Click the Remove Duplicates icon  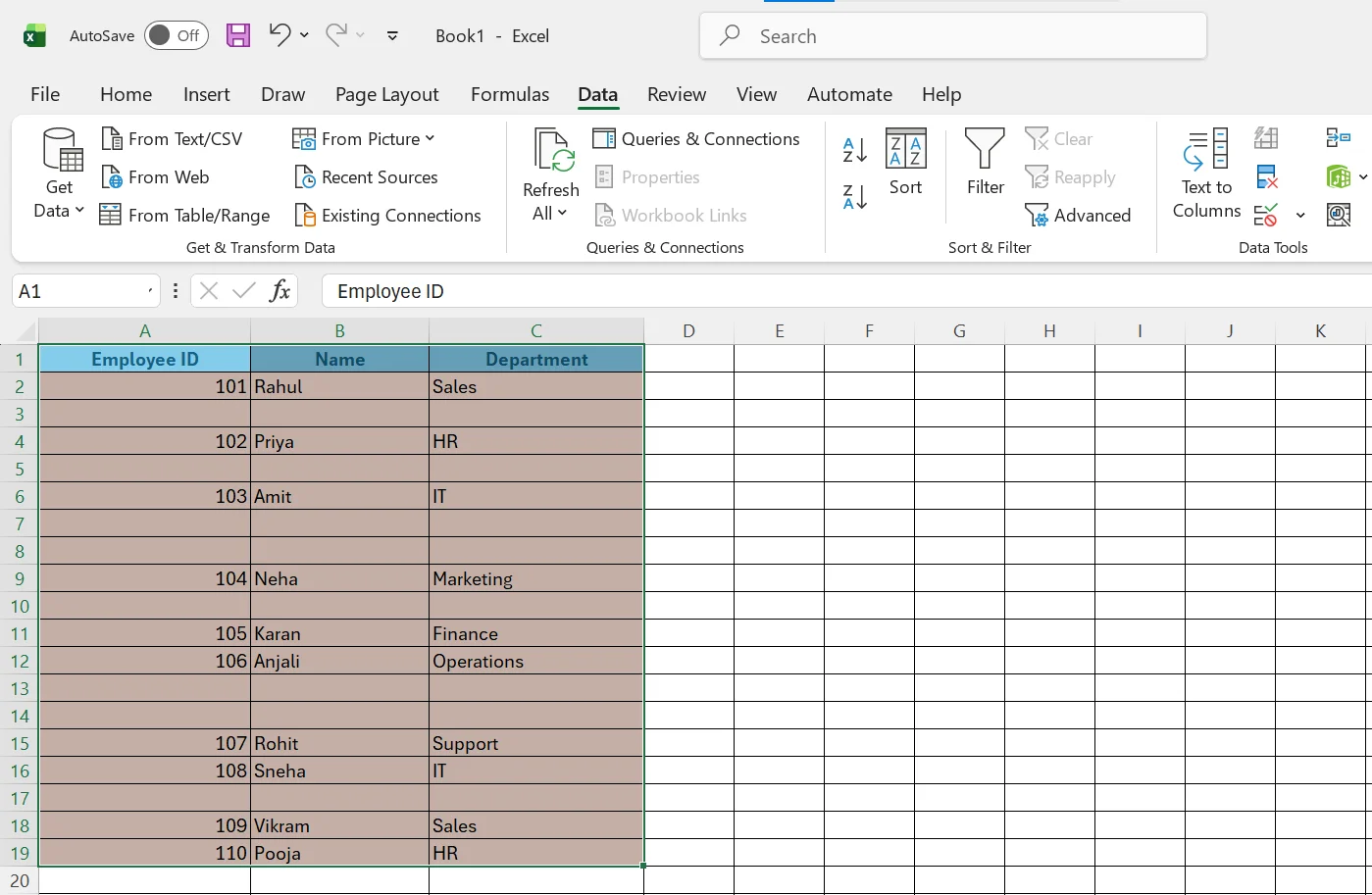pyautogui.click(x=1266, y=177)
